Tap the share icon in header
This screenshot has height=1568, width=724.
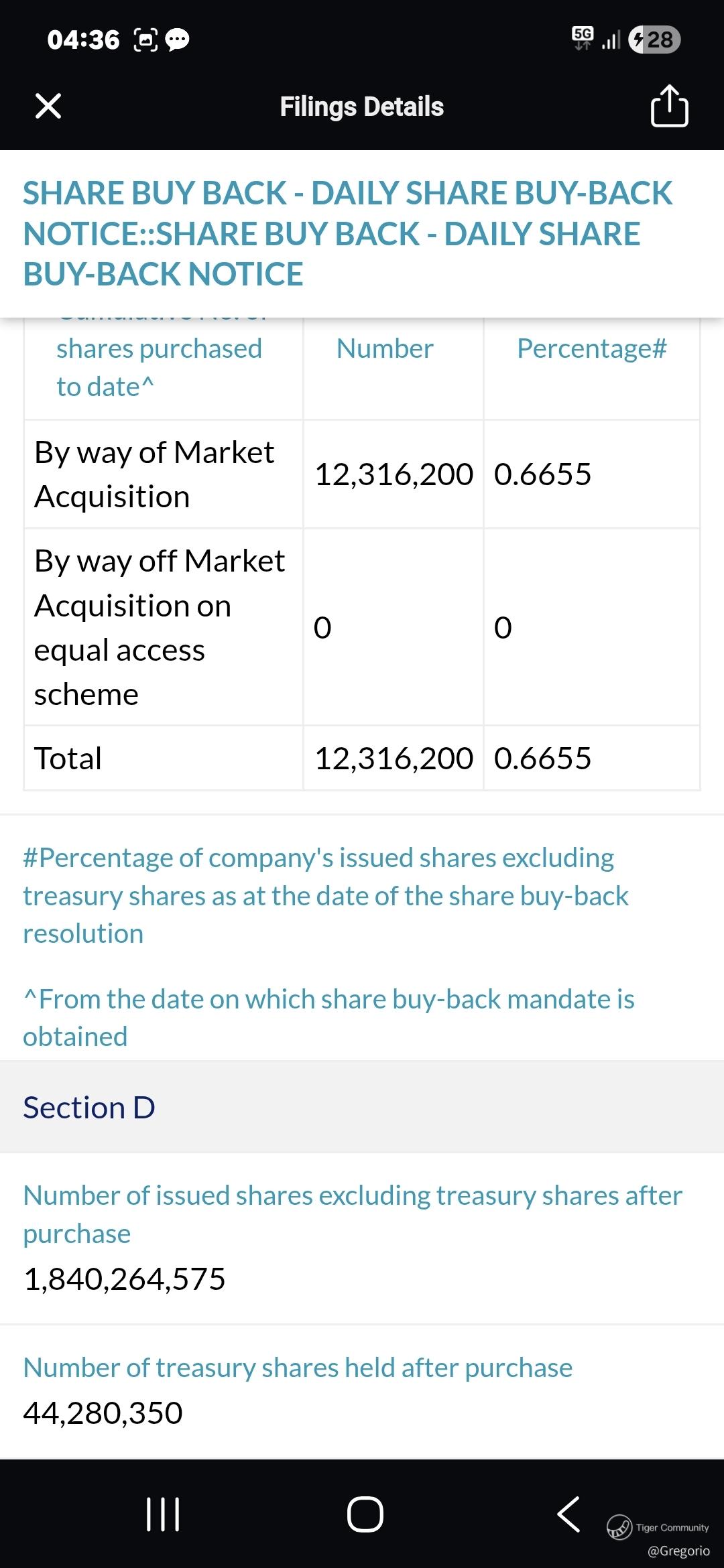click(669, 106)
